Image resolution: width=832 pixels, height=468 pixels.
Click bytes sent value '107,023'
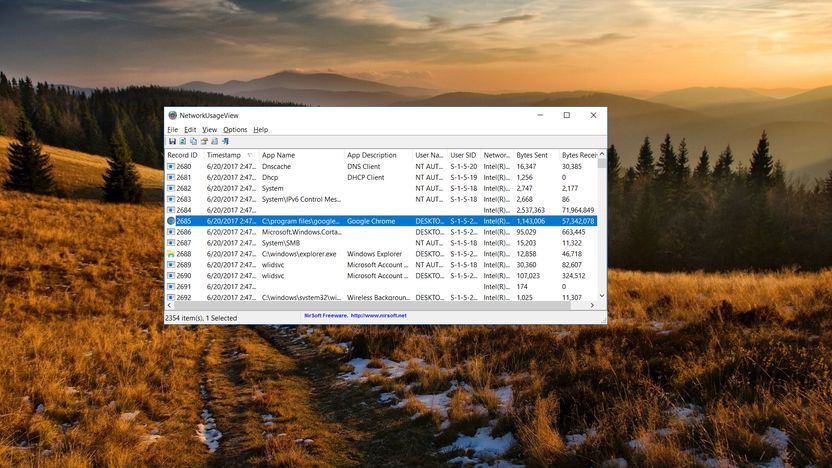click(528, 275)
